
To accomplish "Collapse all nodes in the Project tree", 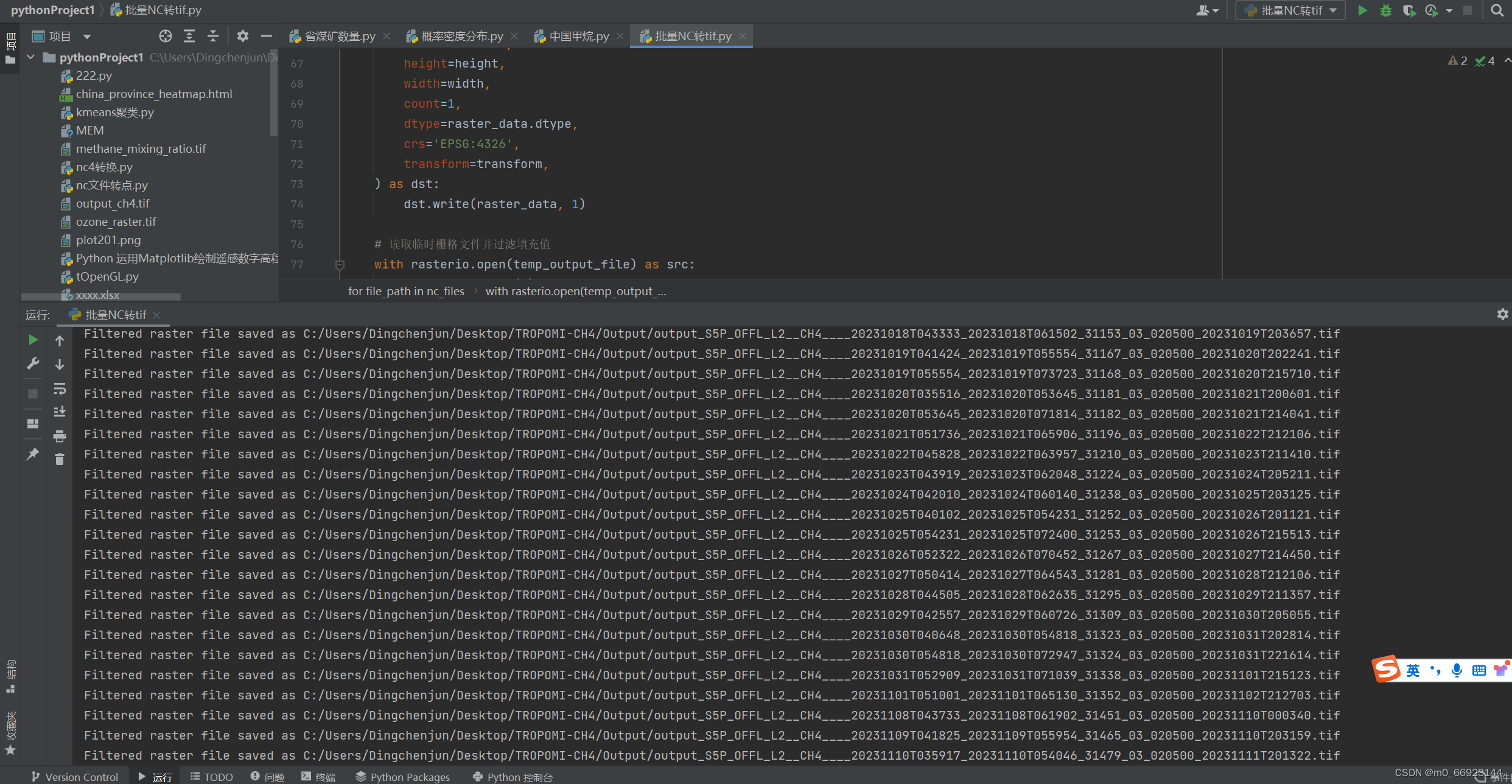I will point(213,36).
